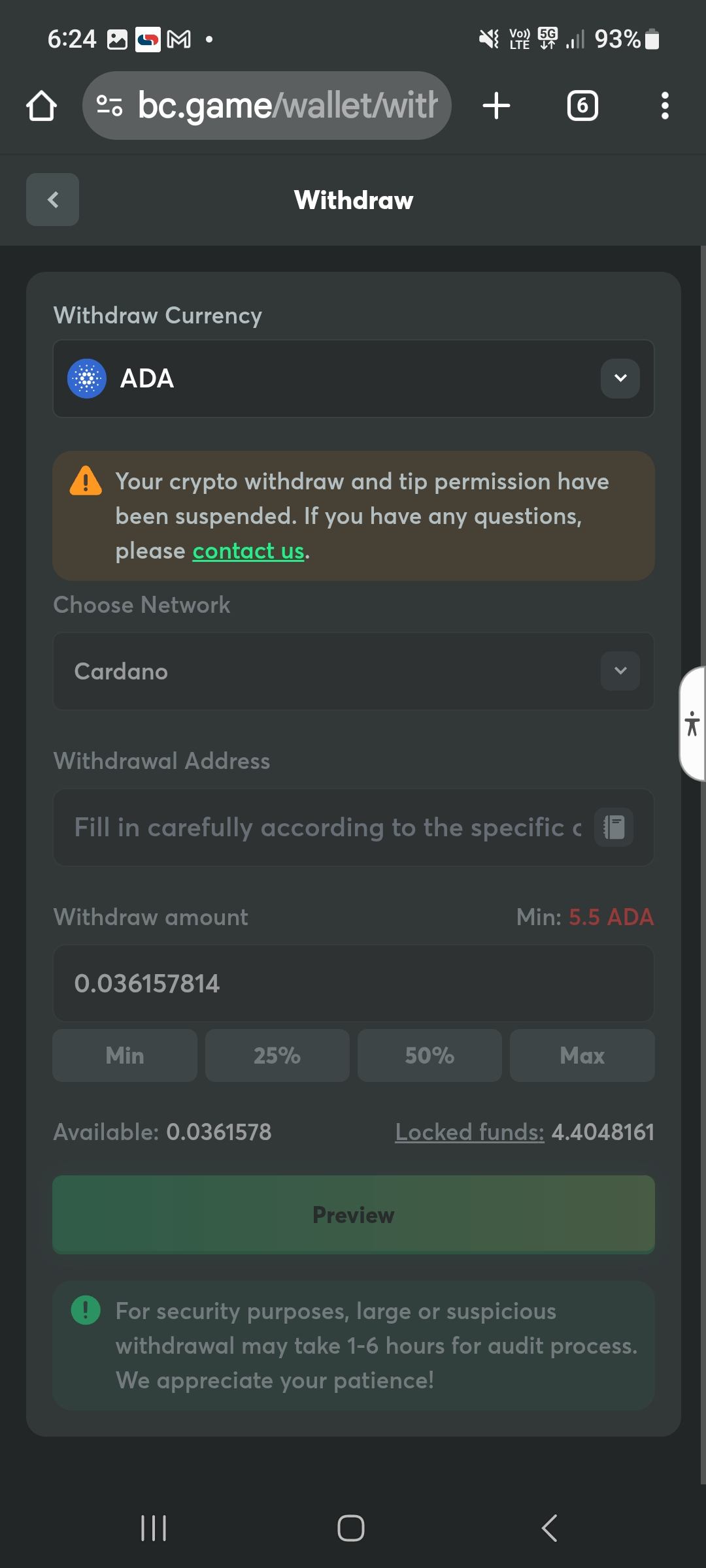The height and width of the screenshot is (1568, 706).
Task: Select the Min amount option
Action: (125, 1056)
